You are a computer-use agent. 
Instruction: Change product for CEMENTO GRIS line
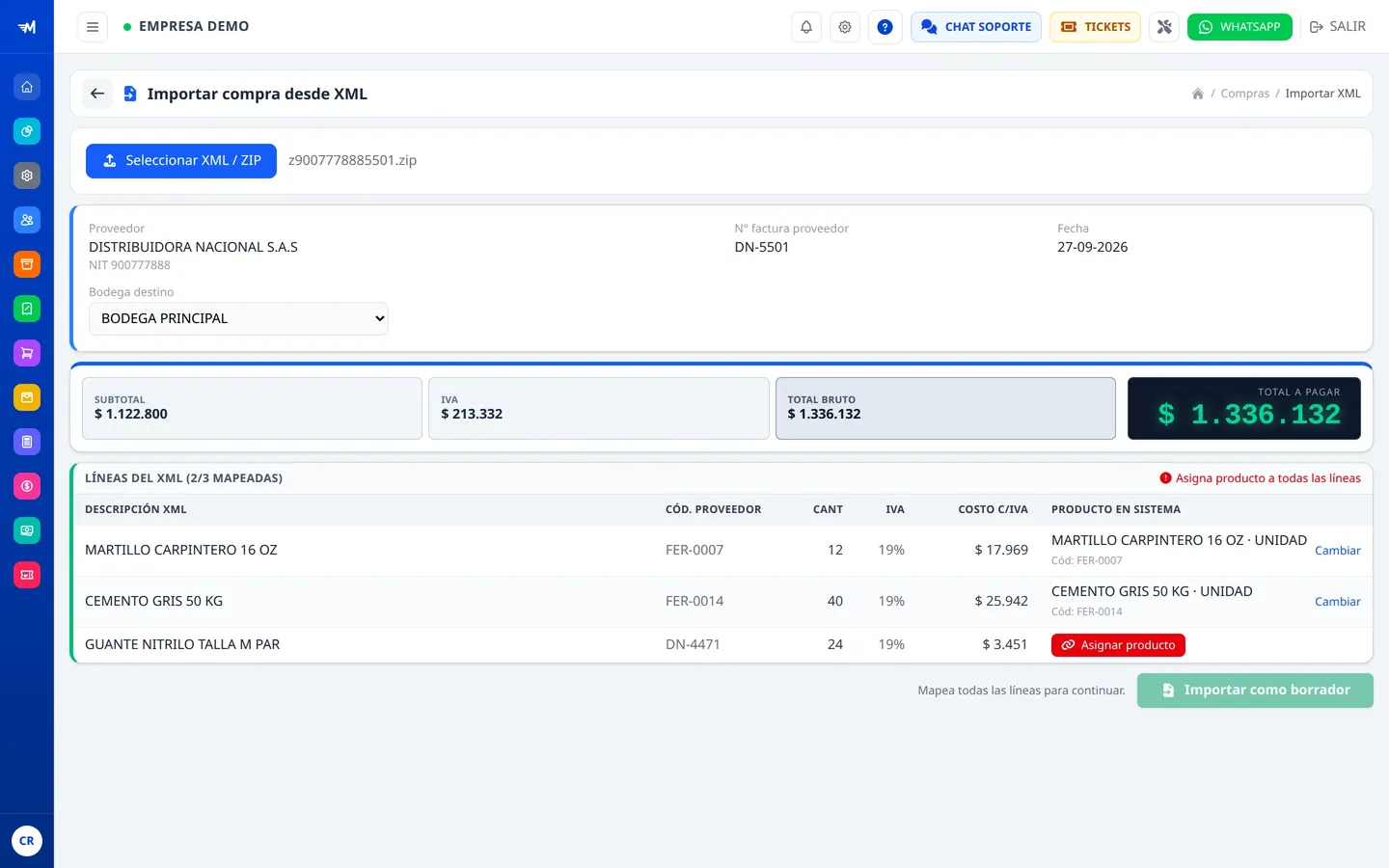tap(1337, 602)
